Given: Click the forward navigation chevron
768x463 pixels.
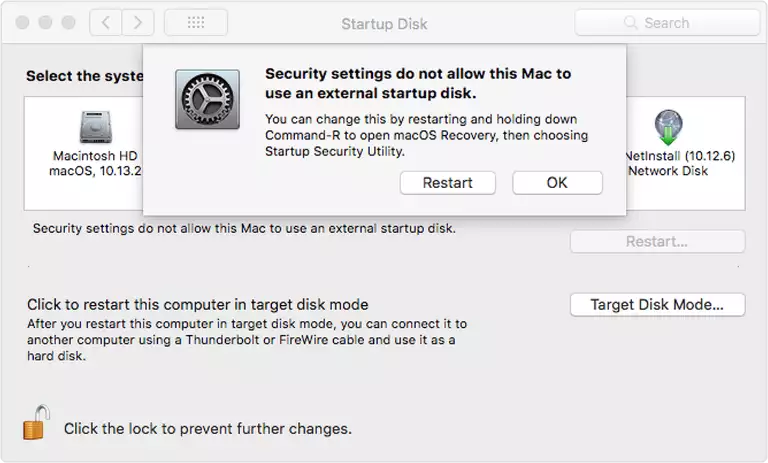Looking at the screenshot, I should pos(138,22).
